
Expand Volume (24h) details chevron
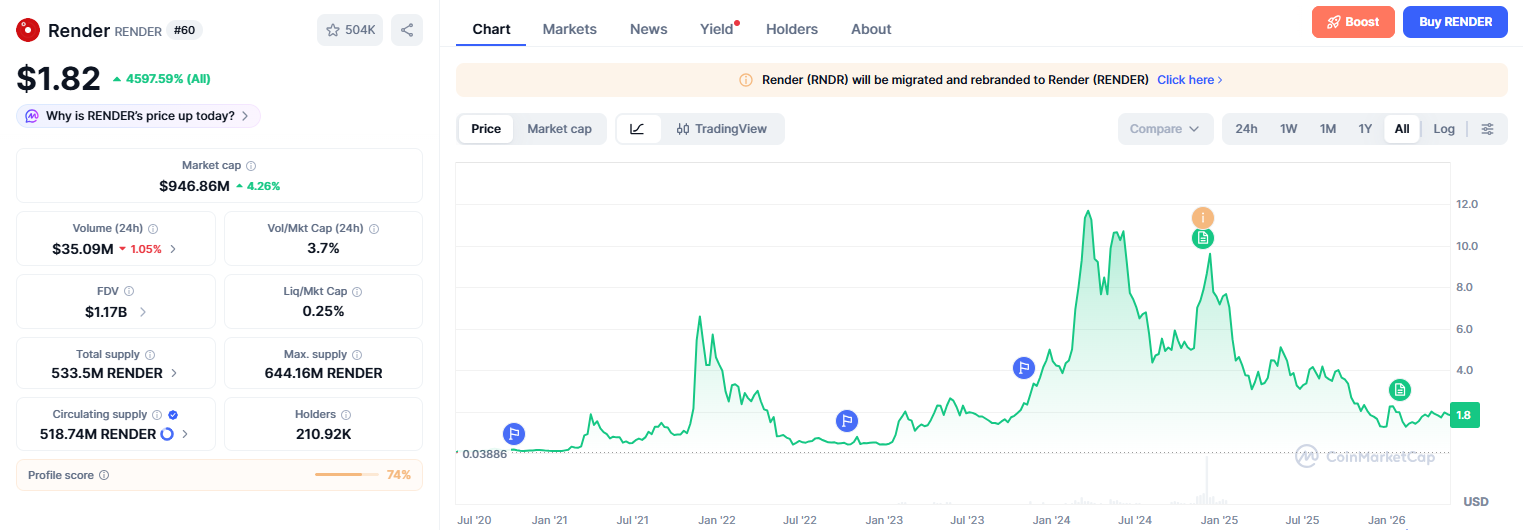tap(173, 249)
